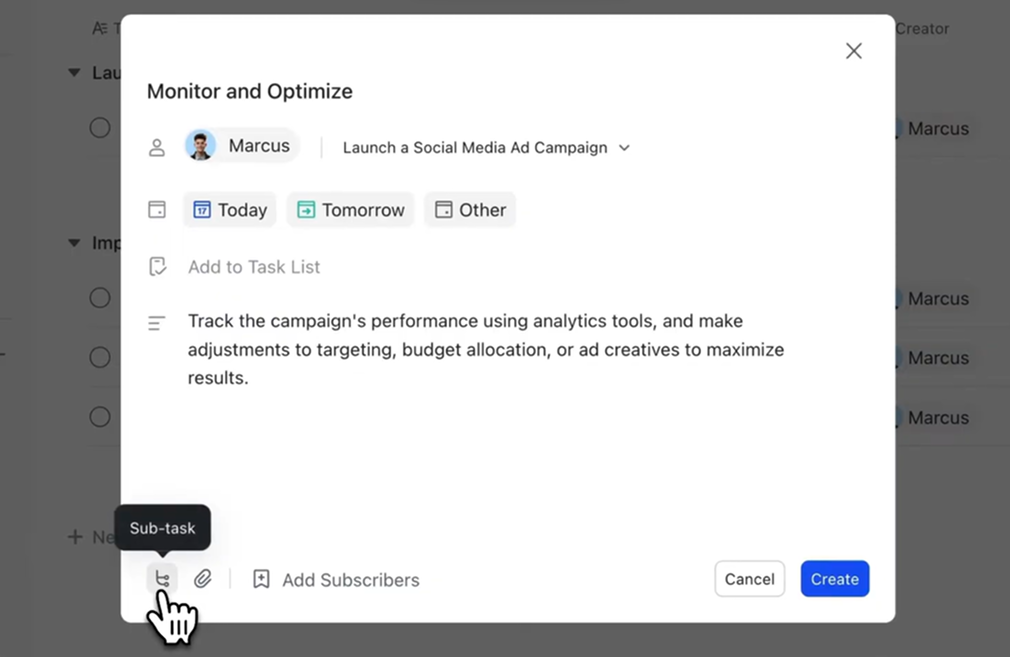Click the task description text area
The width and height of the screenshot is (1010, 657).
pyautogui.click(x=485, y=350)
